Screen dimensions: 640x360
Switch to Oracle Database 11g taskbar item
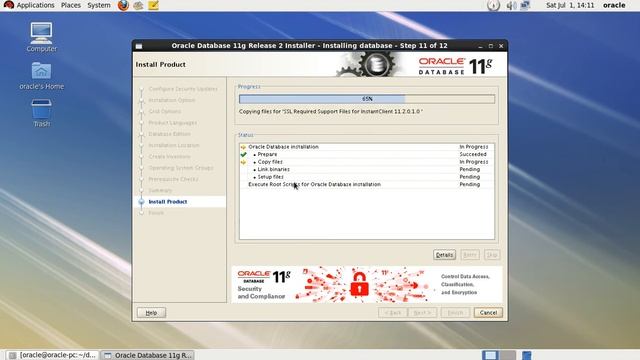[x=147, y=355]
